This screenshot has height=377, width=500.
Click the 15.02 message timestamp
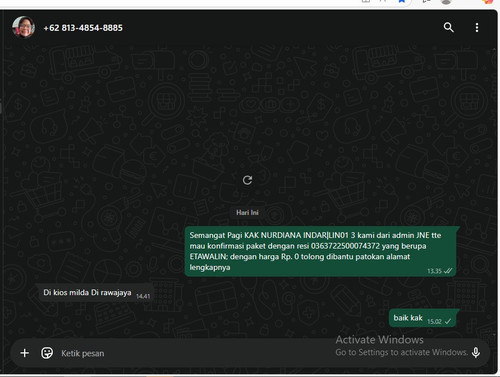point(434,322)
